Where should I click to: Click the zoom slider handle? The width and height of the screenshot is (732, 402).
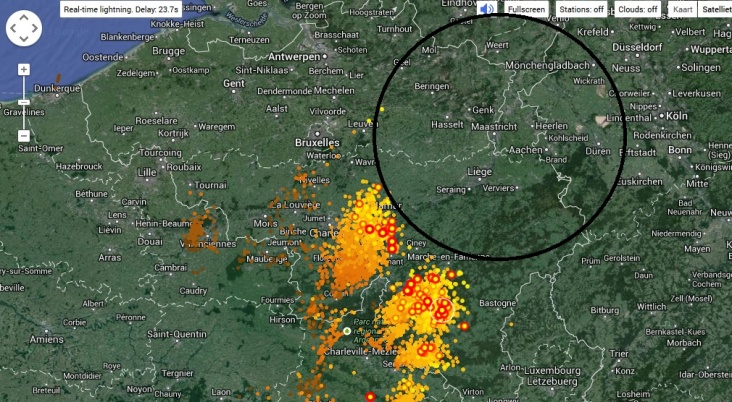click(24, 102)
